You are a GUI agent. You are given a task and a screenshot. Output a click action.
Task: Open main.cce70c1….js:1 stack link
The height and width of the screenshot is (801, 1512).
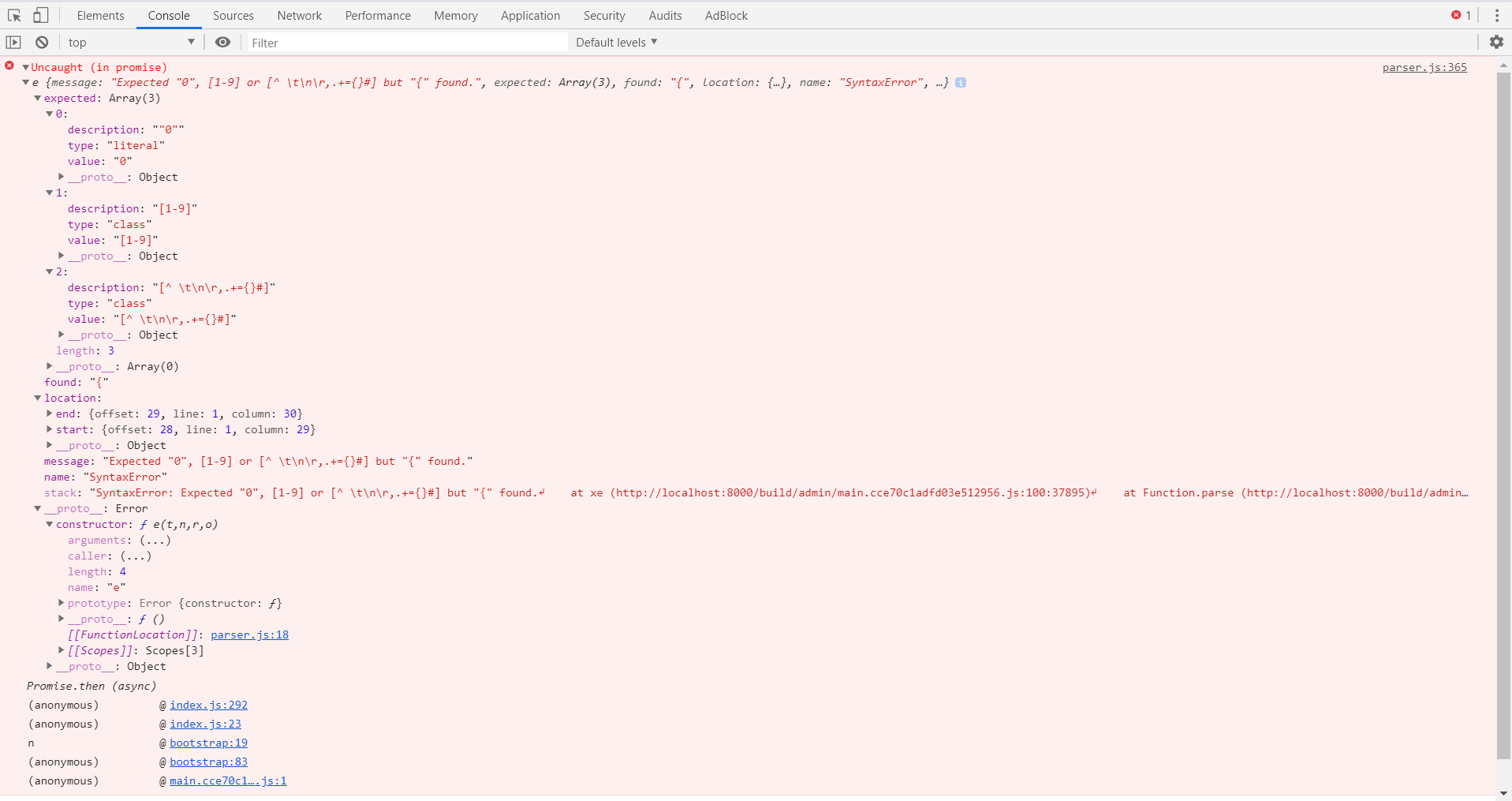[x=228, y=780]
